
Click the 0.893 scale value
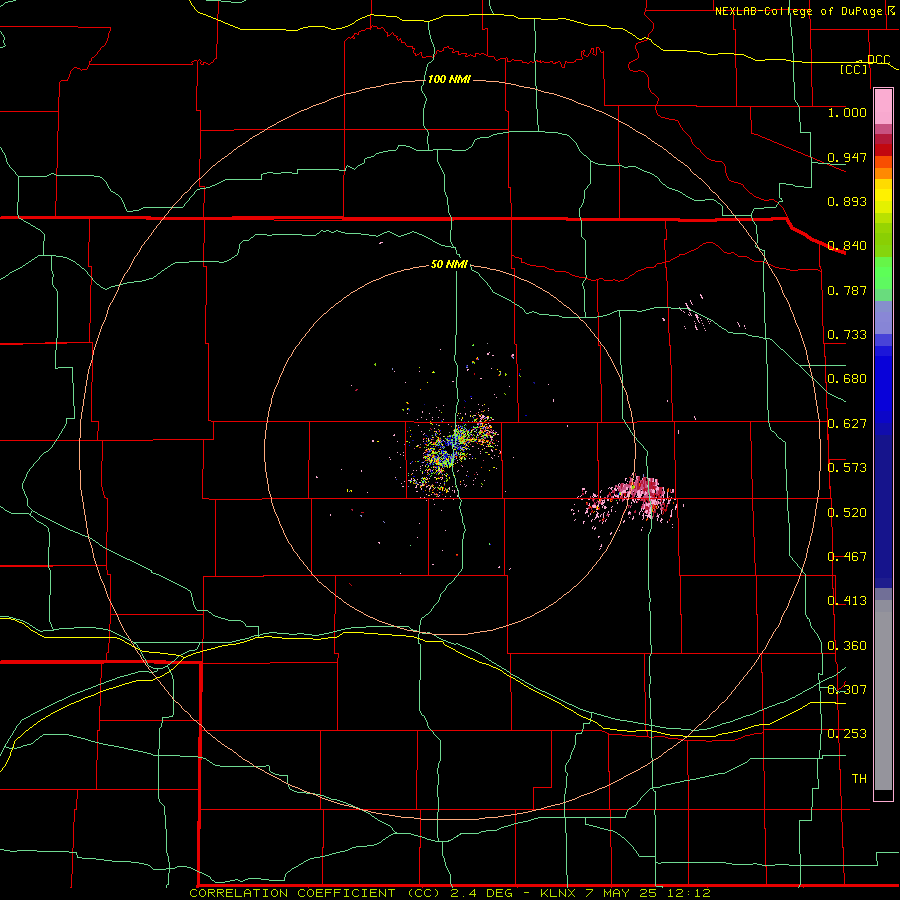pos(847,201)
